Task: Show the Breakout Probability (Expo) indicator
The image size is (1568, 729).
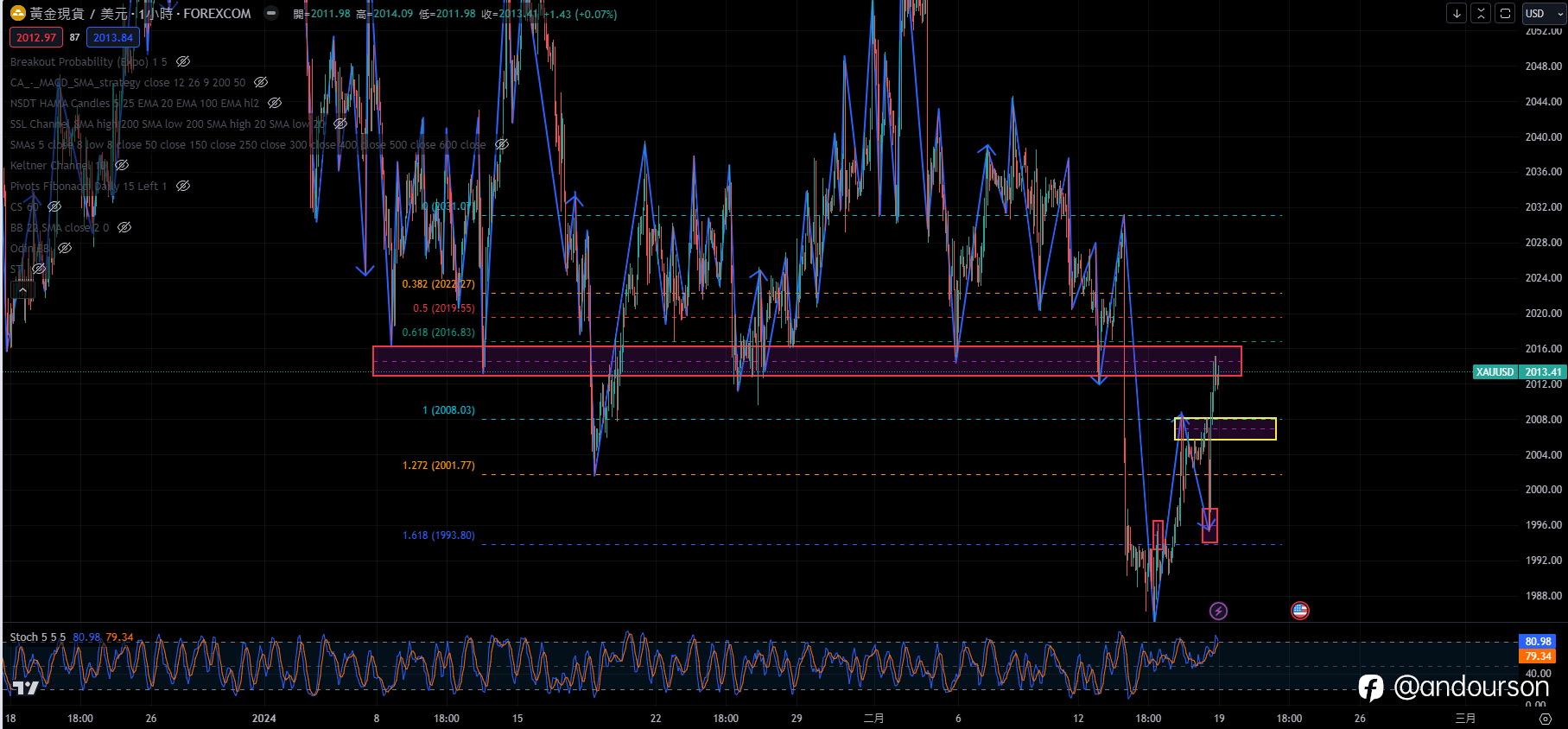Action: [183, 61]
